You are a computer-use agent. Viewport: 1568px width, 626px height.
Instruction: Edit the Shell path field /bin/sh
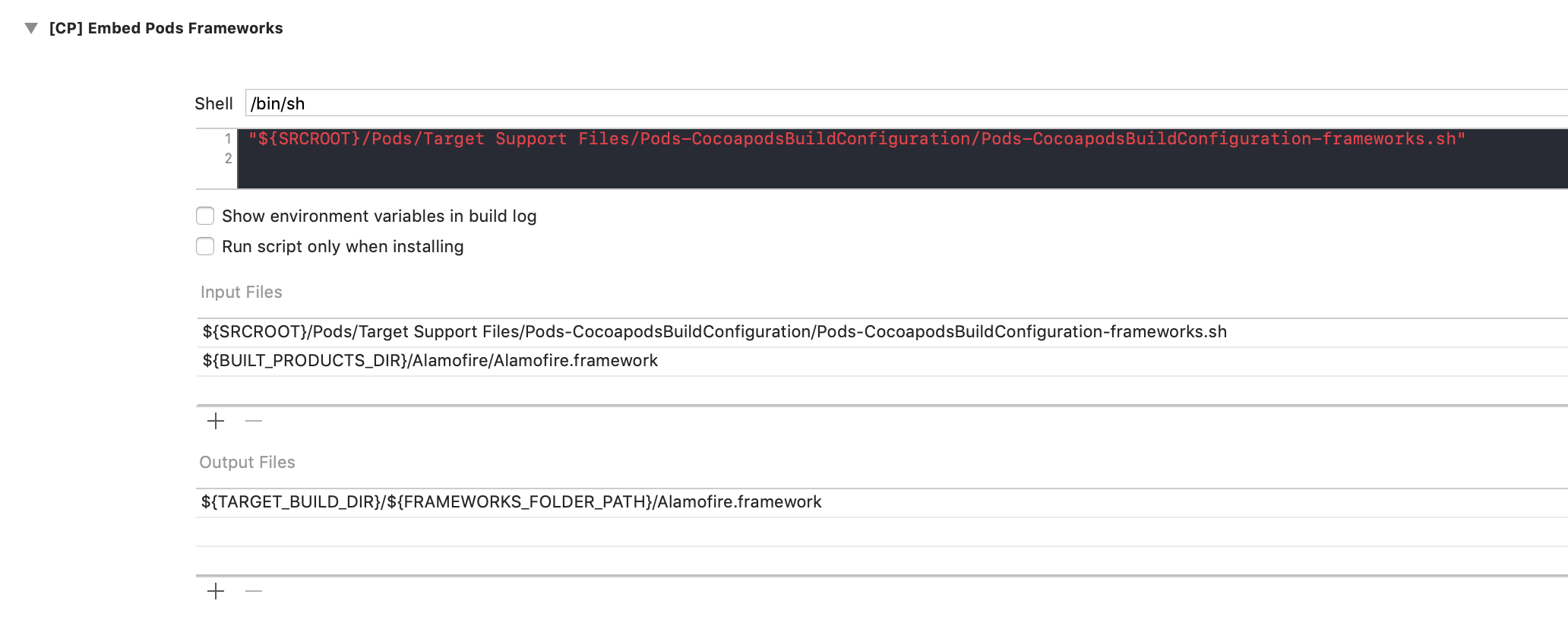tap(906, 103)
